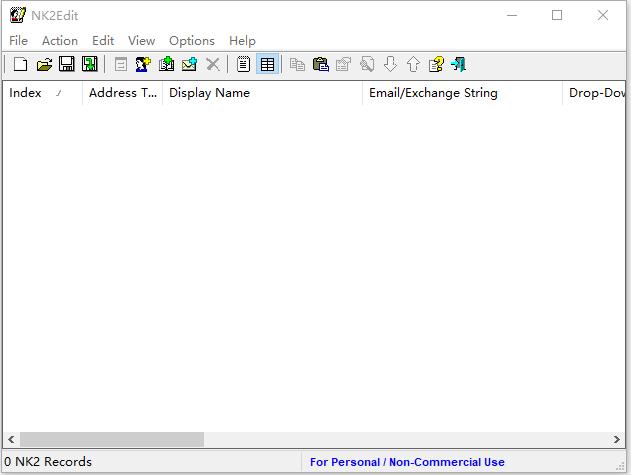The image size is (631, 475).
Task: Sort by the Address T... column header
Action: pos(122,93)
